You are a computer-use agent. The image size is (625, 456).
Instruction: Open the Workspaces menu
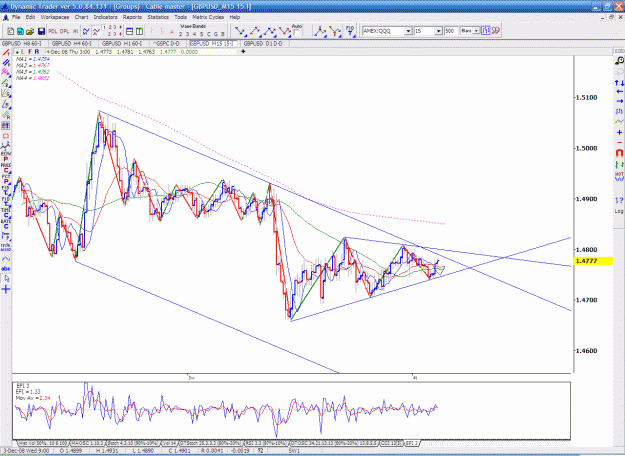[55, 17]
